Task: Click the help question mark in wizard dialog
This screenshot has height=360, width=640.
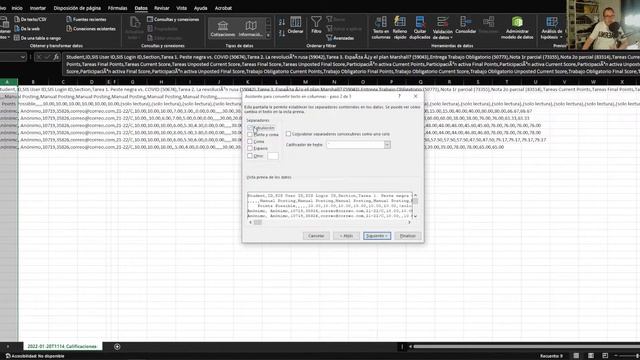Action: click(x=399, y=96)
